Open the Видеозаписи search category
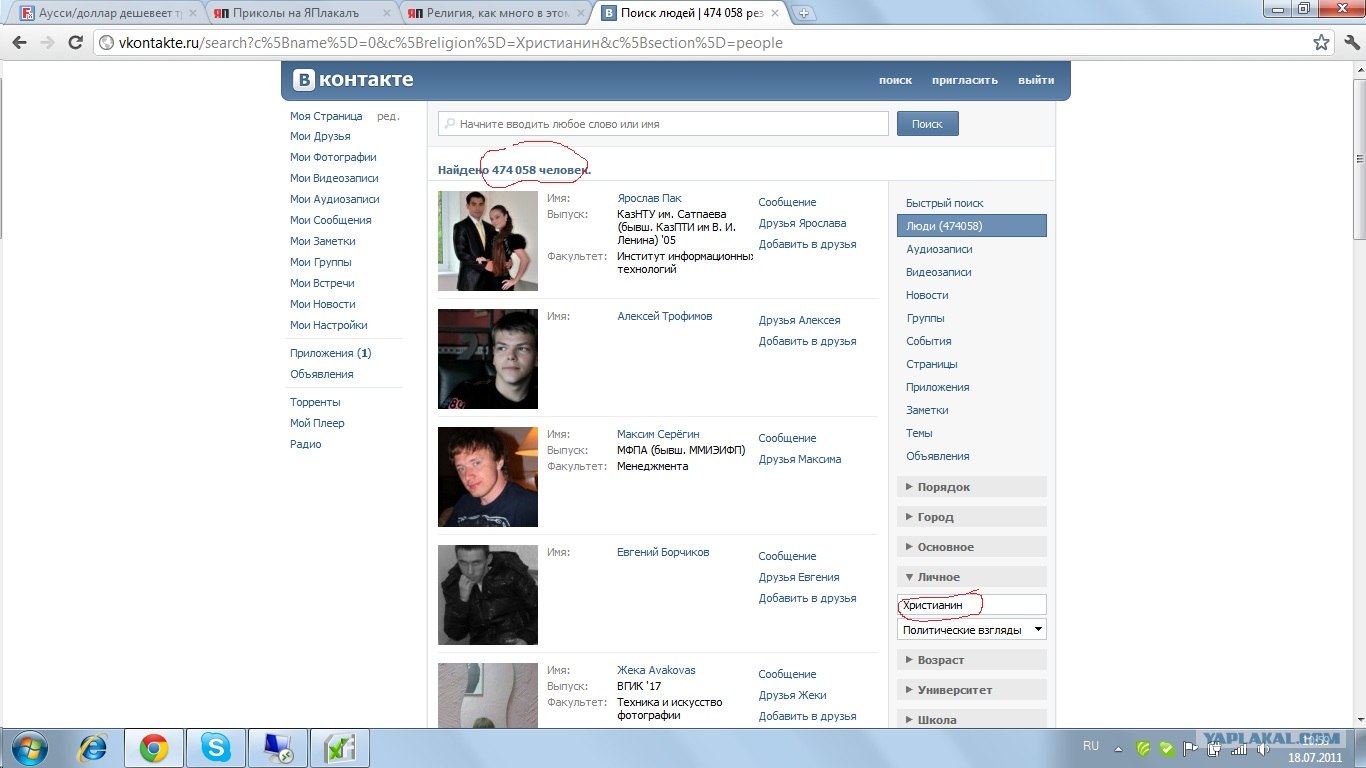1366x768 pixels. click(938, 272)
